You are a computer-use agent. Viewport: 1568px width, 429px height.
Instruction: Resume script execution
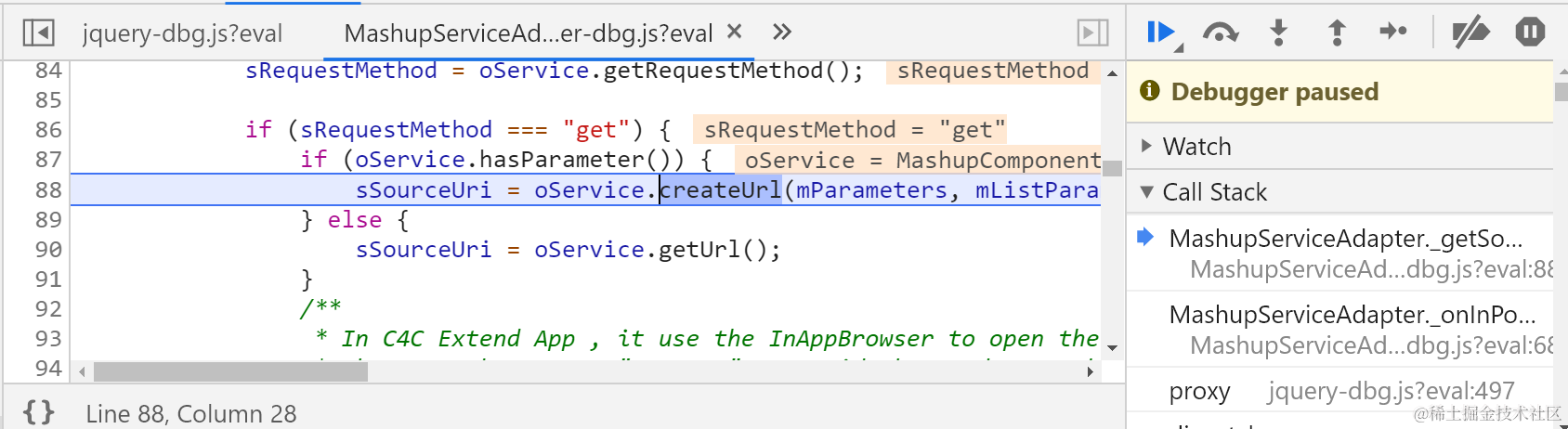pos(1162,32)
